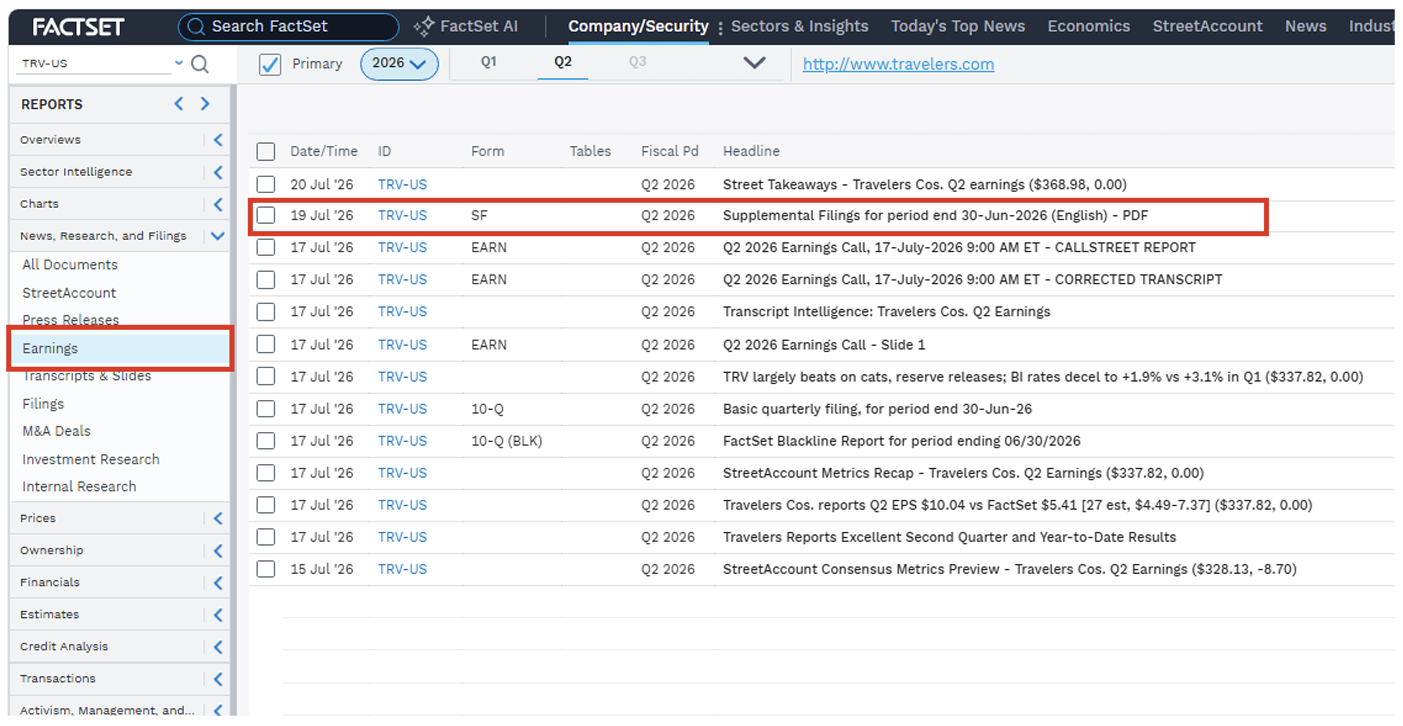The height and width of the screenshot is (726, 1403).
Task: Expand the Estimates section
Action: pos(218,614)
